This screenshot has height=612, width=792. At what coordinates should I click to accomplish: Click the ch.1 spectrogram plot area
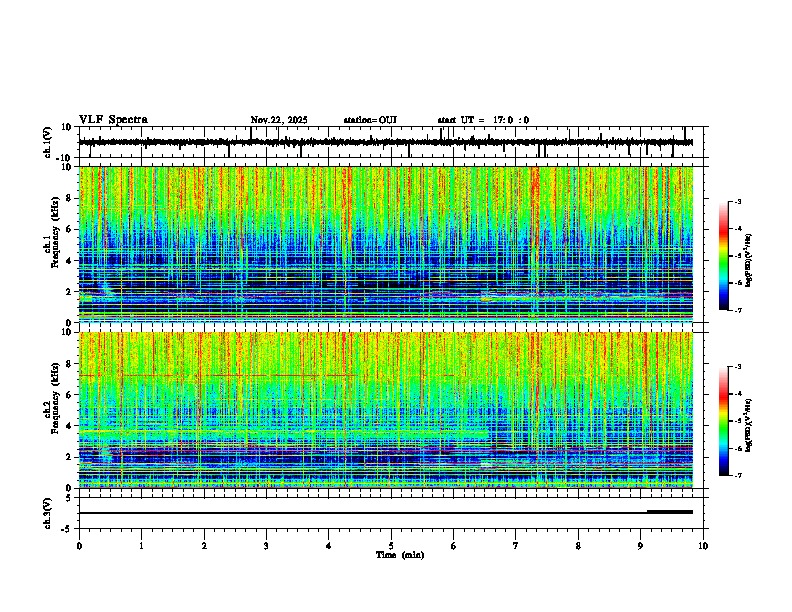[386, 244]
